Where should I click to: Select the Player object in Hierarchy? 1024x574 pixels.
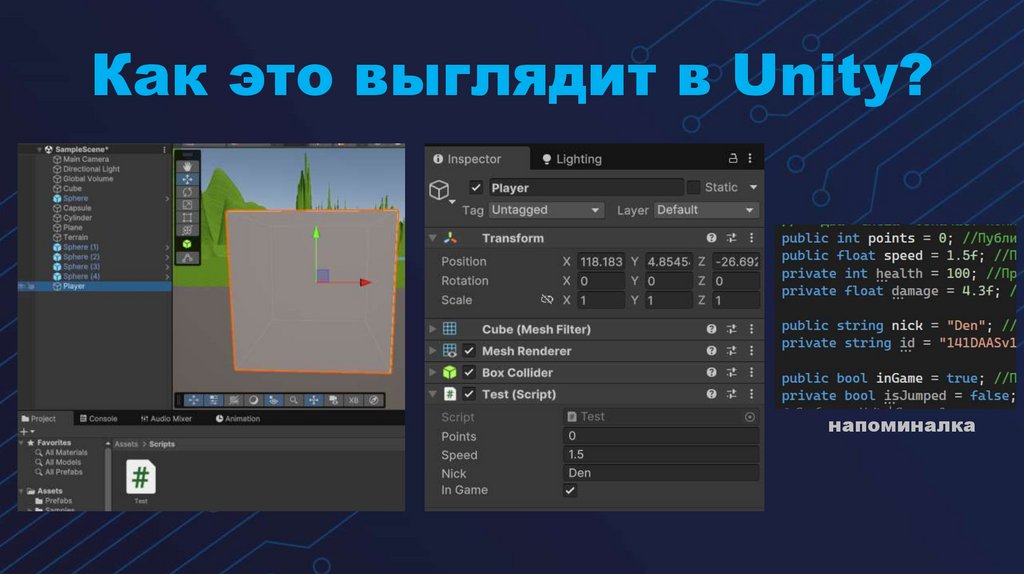point(74,286)
